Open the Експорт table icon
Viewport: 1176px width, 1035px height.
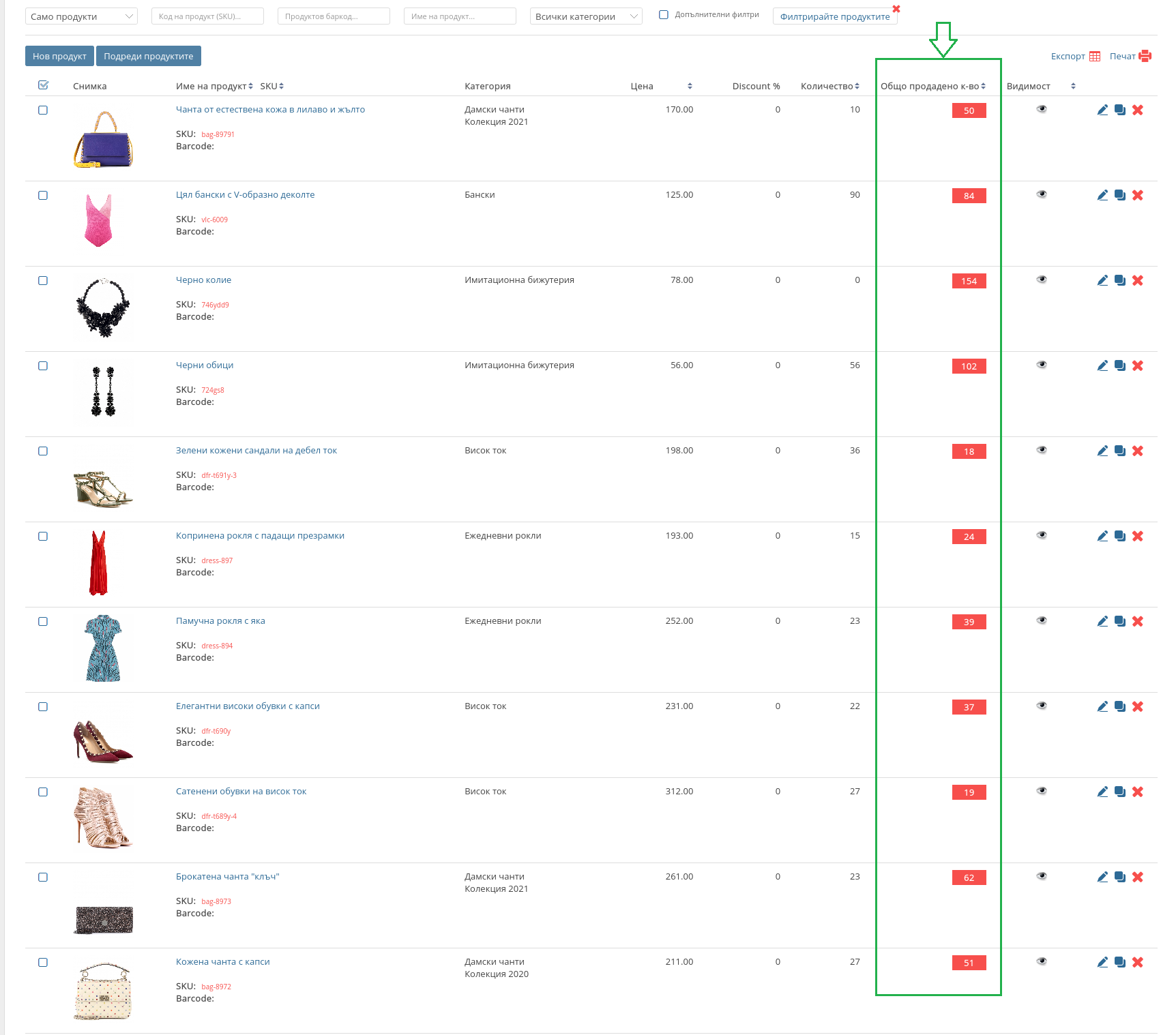click(x=1095, y=57)
